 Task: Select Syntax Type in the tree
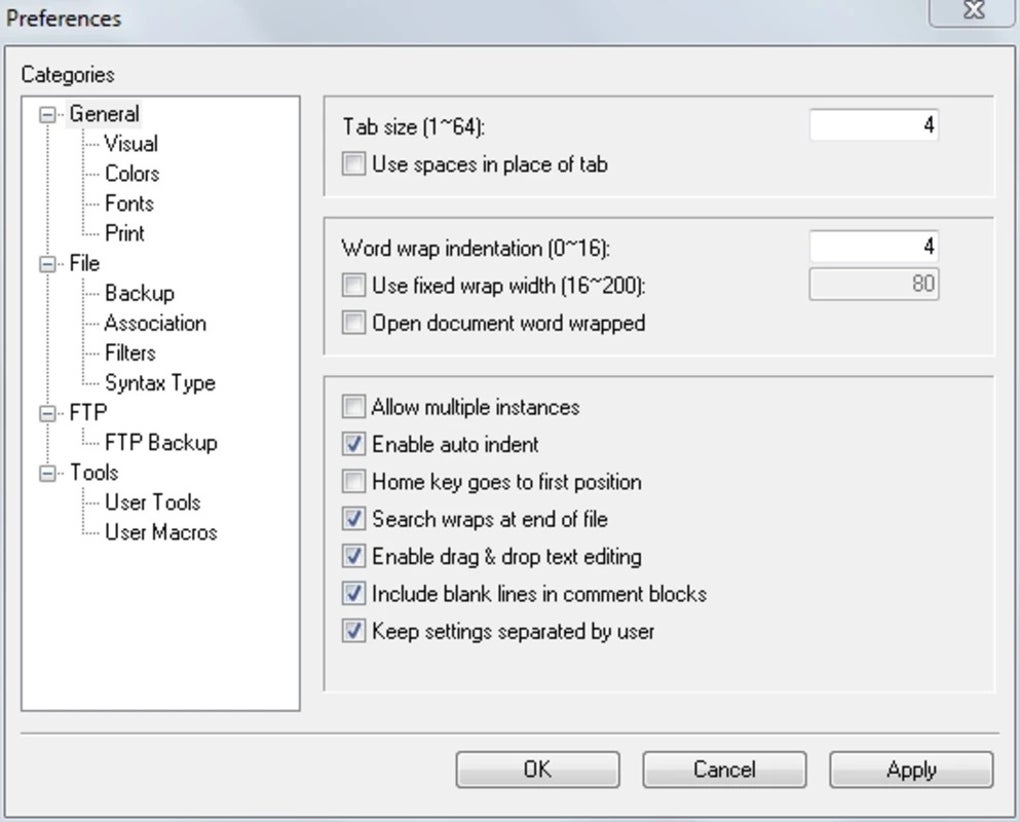[x=159, y=383]
